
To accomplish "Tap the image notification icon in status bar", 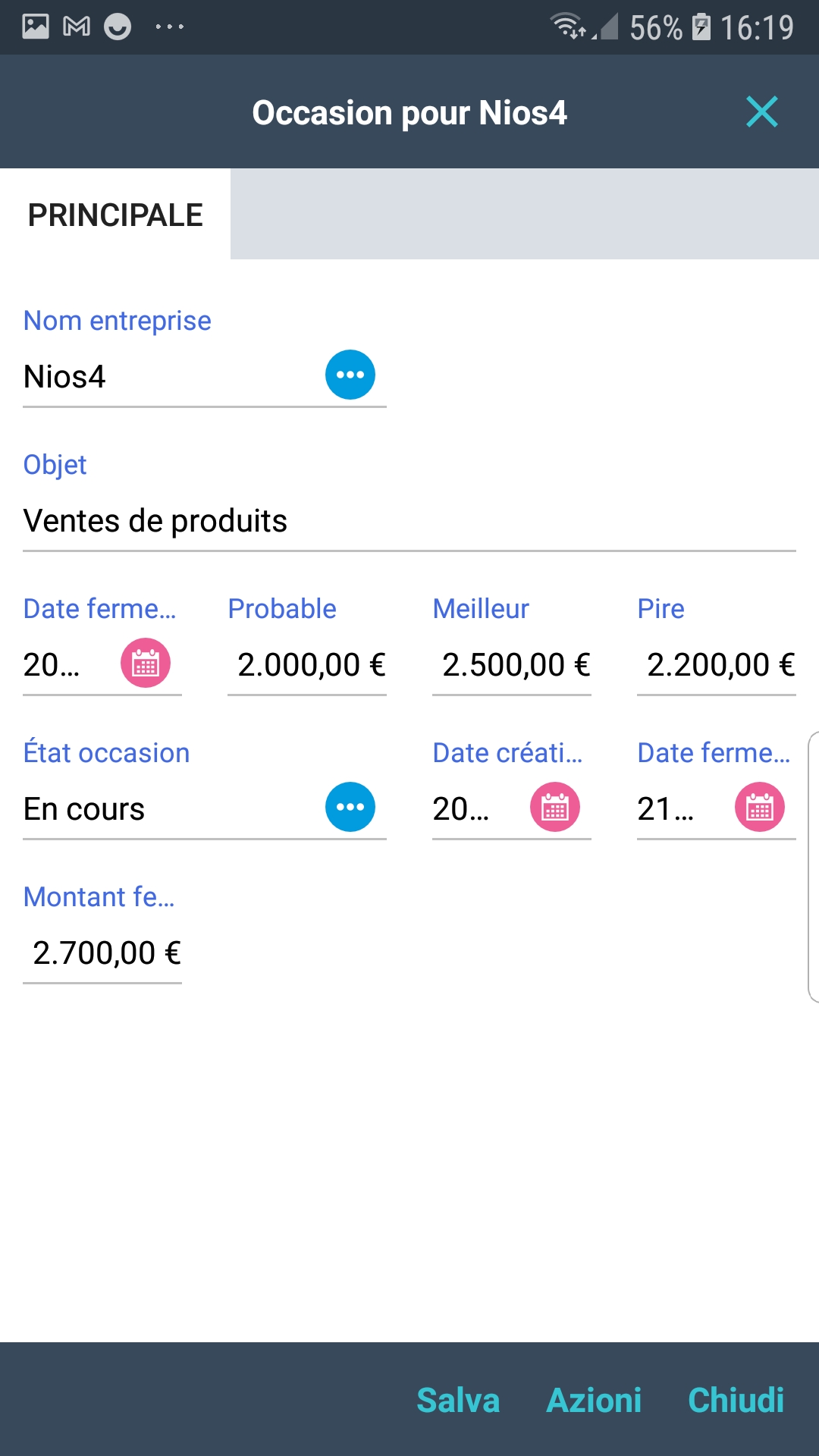I will (x=36, y=27).
